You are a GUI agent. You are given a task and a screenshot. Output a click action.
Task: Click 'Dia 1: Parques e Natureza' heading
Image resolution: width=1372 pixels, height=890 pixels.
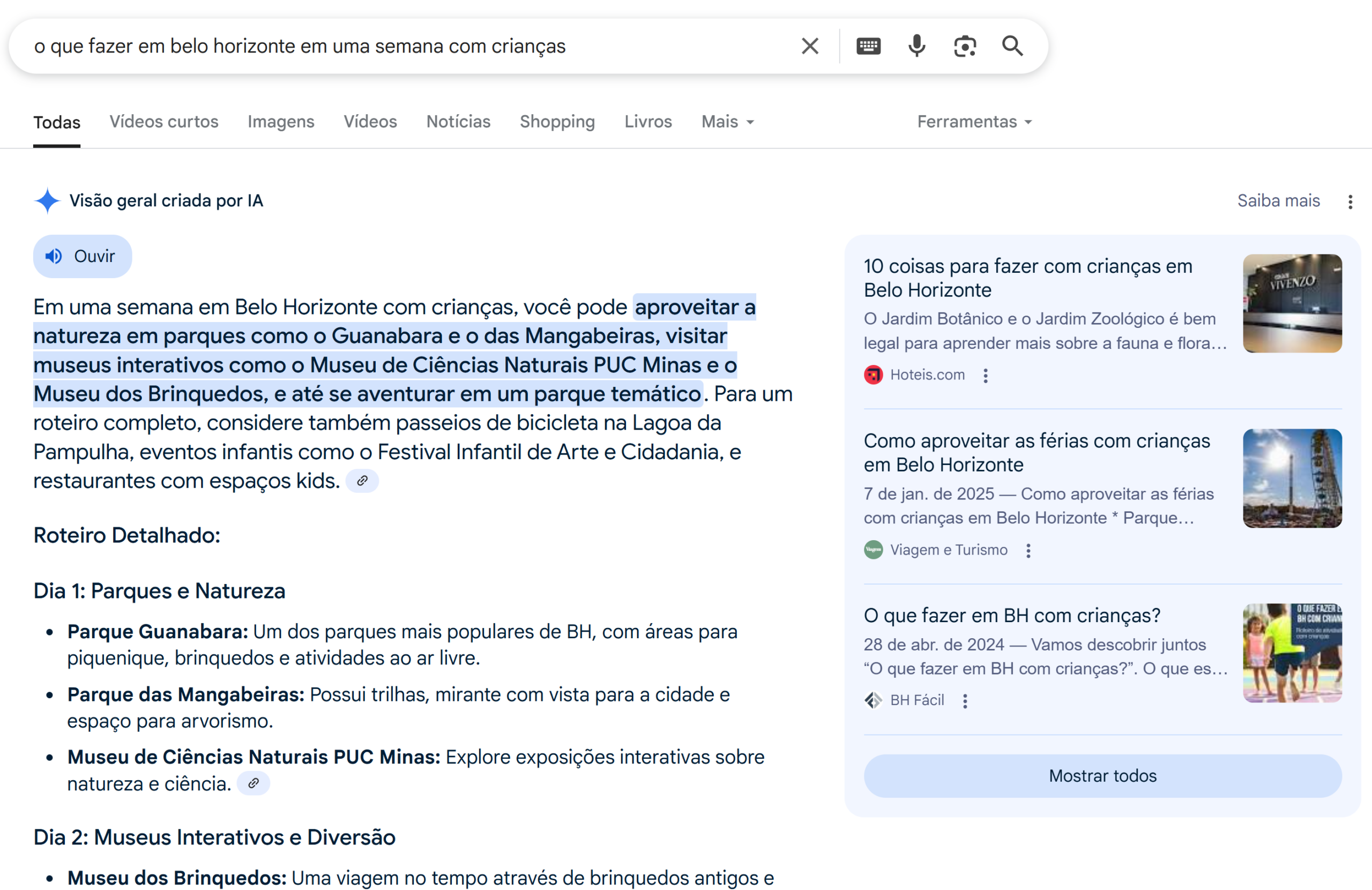tap(159, 592)
